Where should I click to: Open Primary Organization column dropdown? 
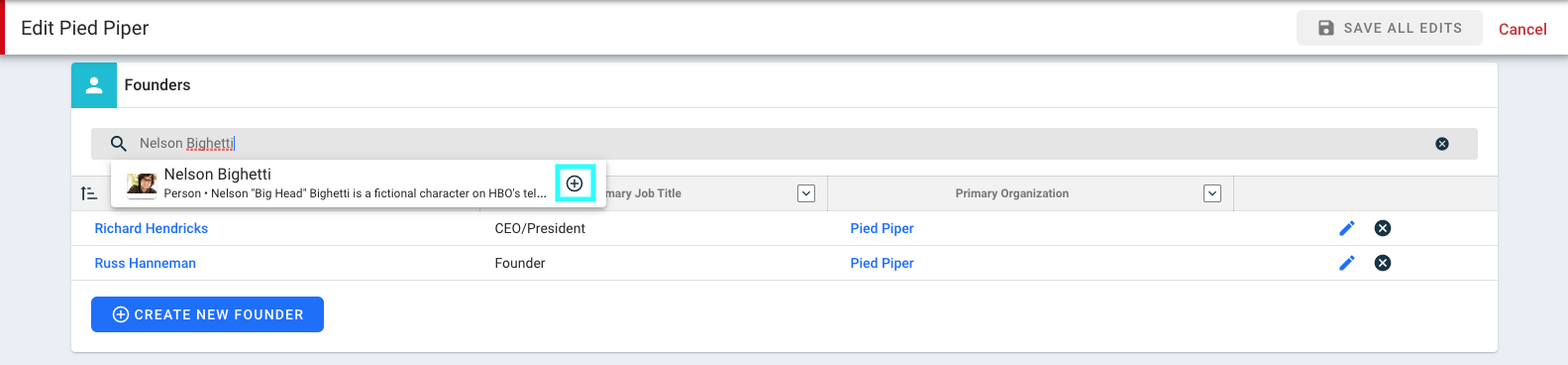(x=1212, y=193)
